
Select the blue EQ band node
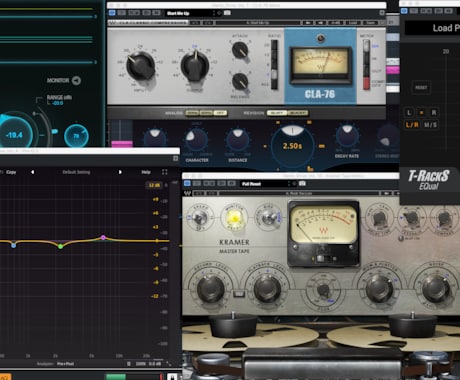tap(13, 245)
